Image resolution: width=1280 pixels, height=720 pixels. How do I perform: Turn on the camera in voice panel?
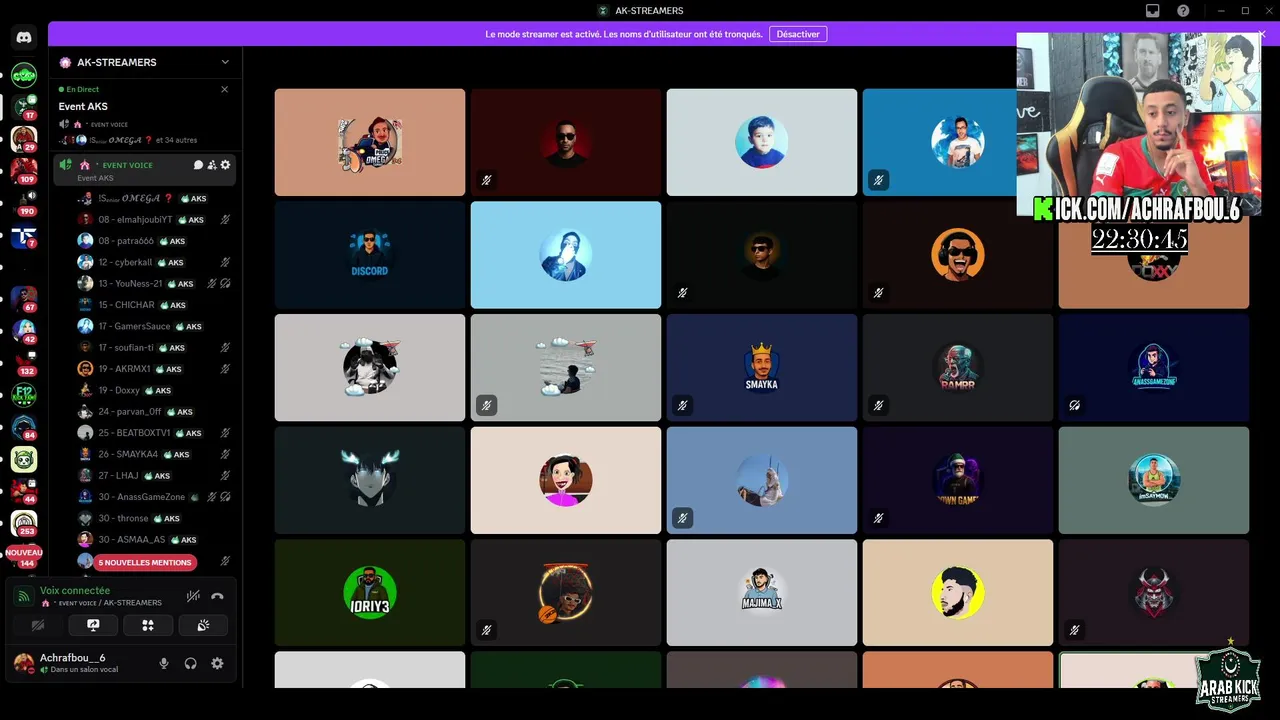pyautogui.click(x=38, y=625)
